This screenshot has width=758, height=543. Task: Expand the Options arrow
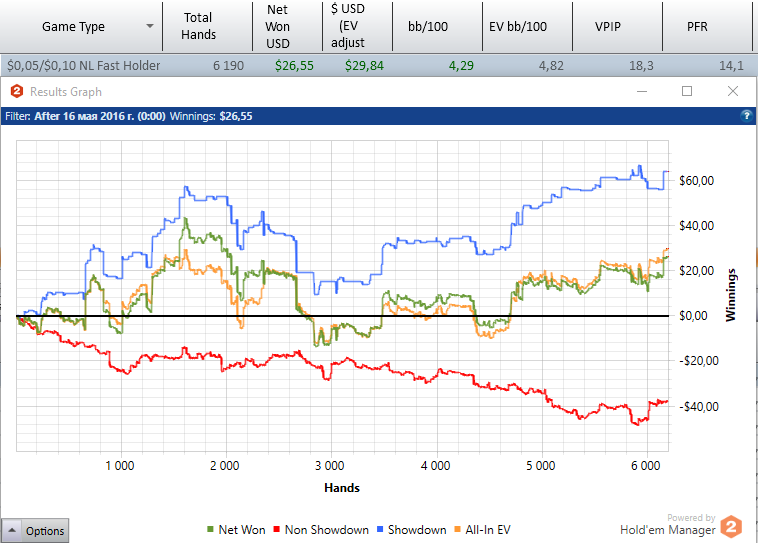(x=12, y=530)
